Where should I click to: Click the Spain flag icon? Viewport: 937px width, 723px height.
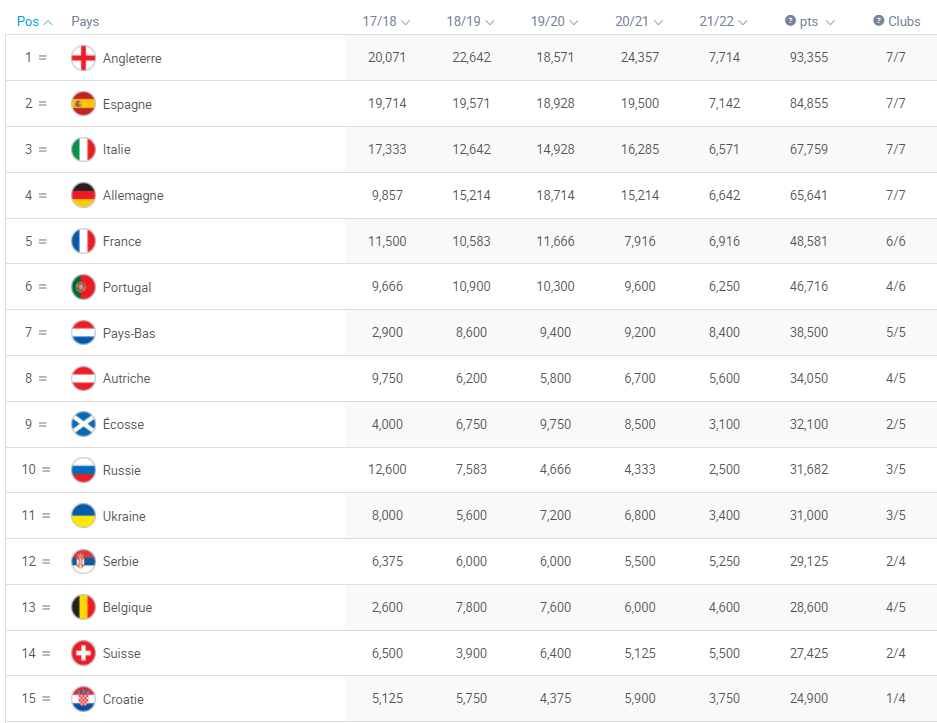(83, 104)
